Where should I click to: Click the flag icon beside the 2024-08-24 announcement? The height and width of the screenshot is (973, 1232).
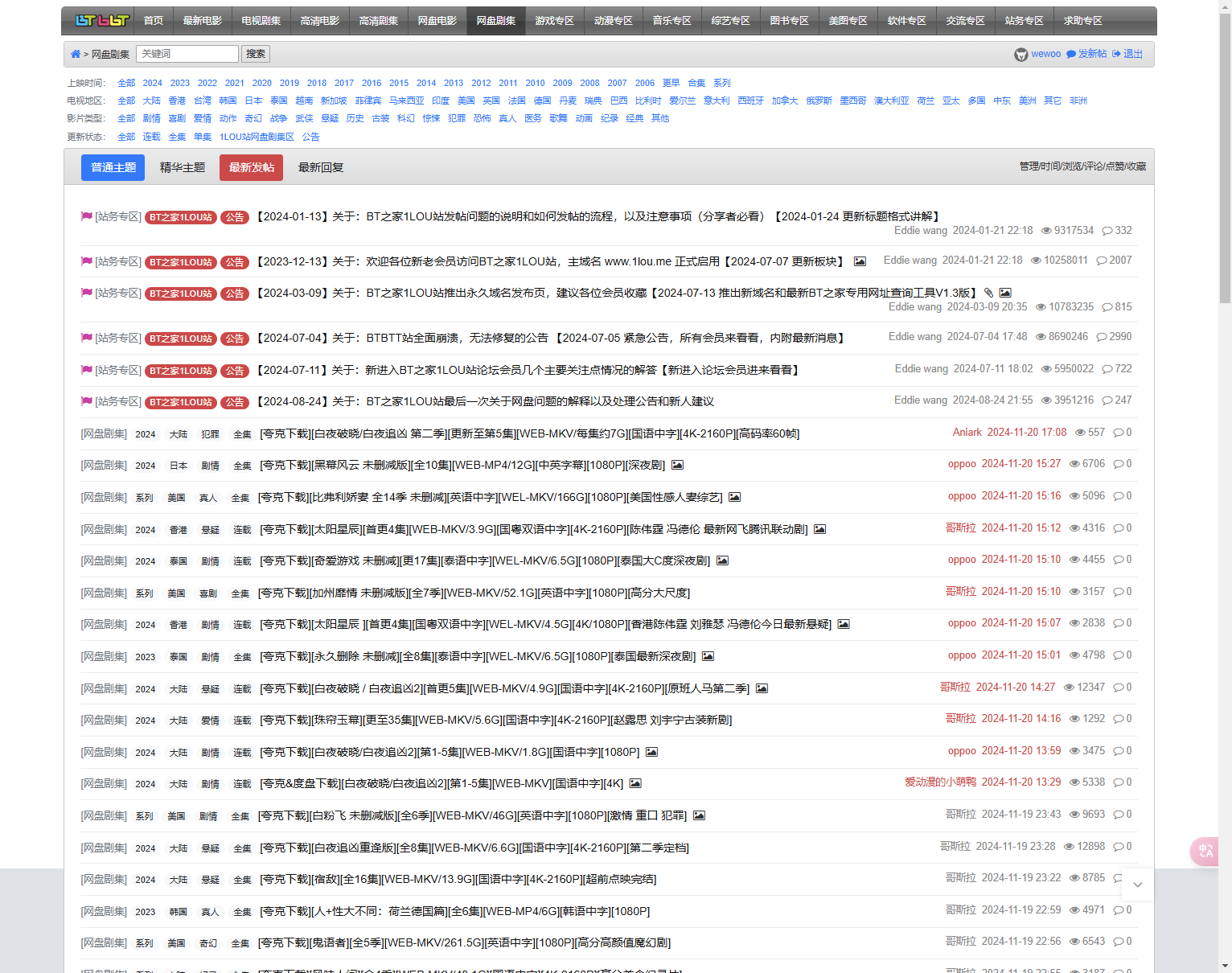87,401
